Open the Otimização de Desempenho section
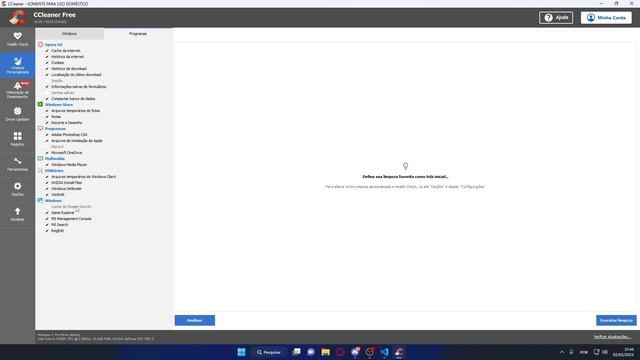The height and width of the screenshot is (360, 640). [18, 90]
